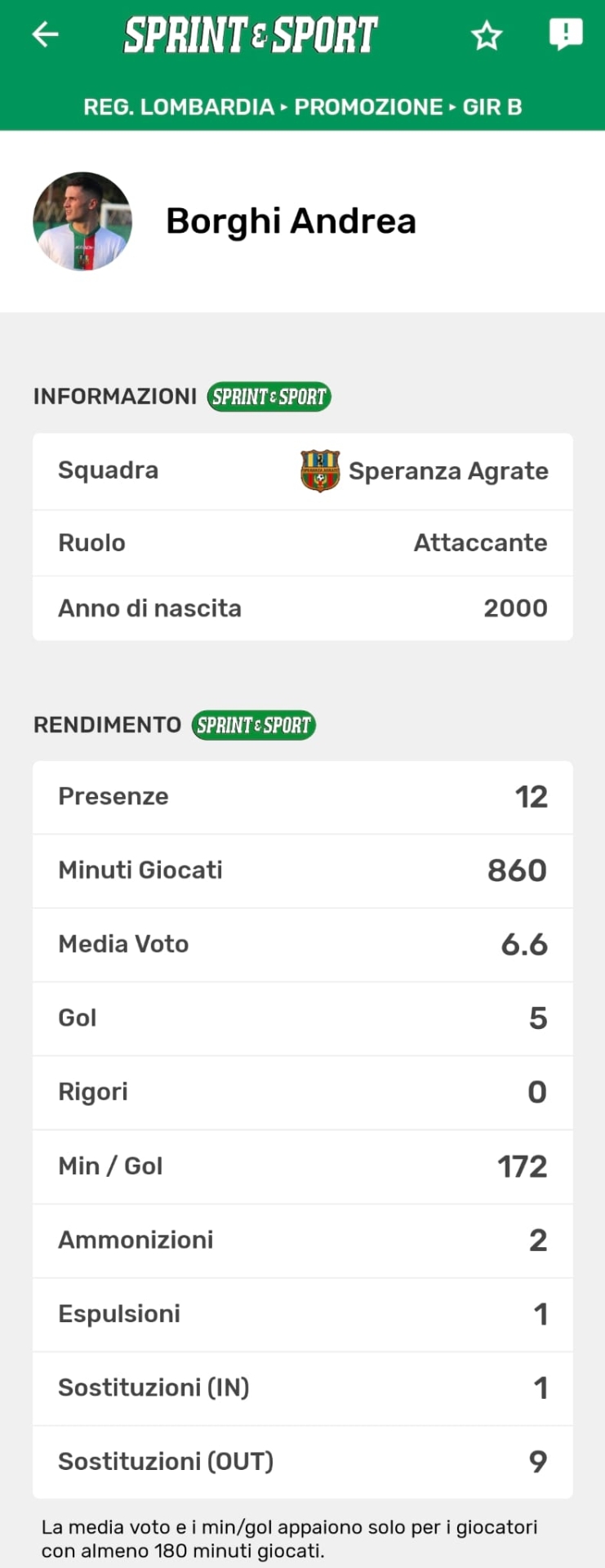Open REG. LOMBARDIA breadcrumb
The image size is (605, 1568).
pyautogui.click(x=179, y=107)
